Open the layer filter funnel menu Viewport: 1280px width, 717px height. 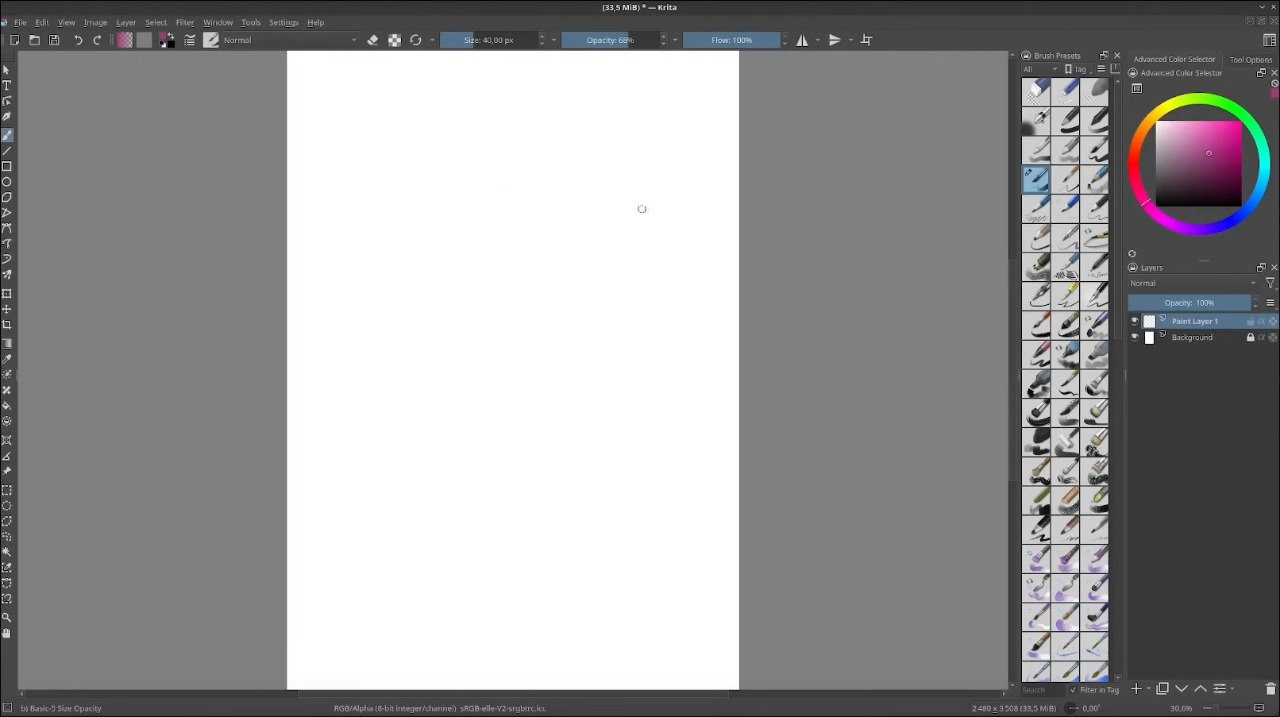1270,283
